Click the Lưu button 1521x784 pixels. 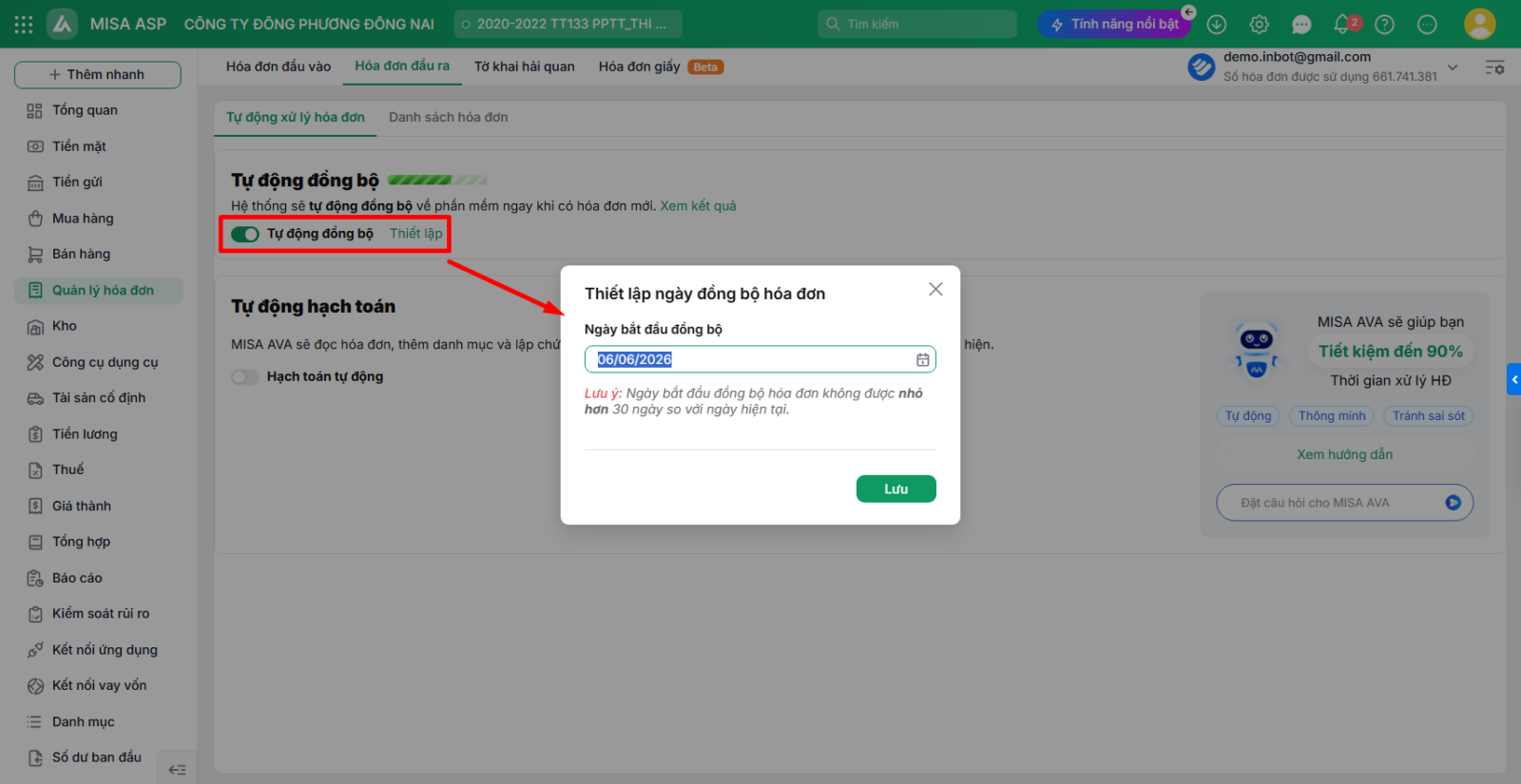pos(895,488)
